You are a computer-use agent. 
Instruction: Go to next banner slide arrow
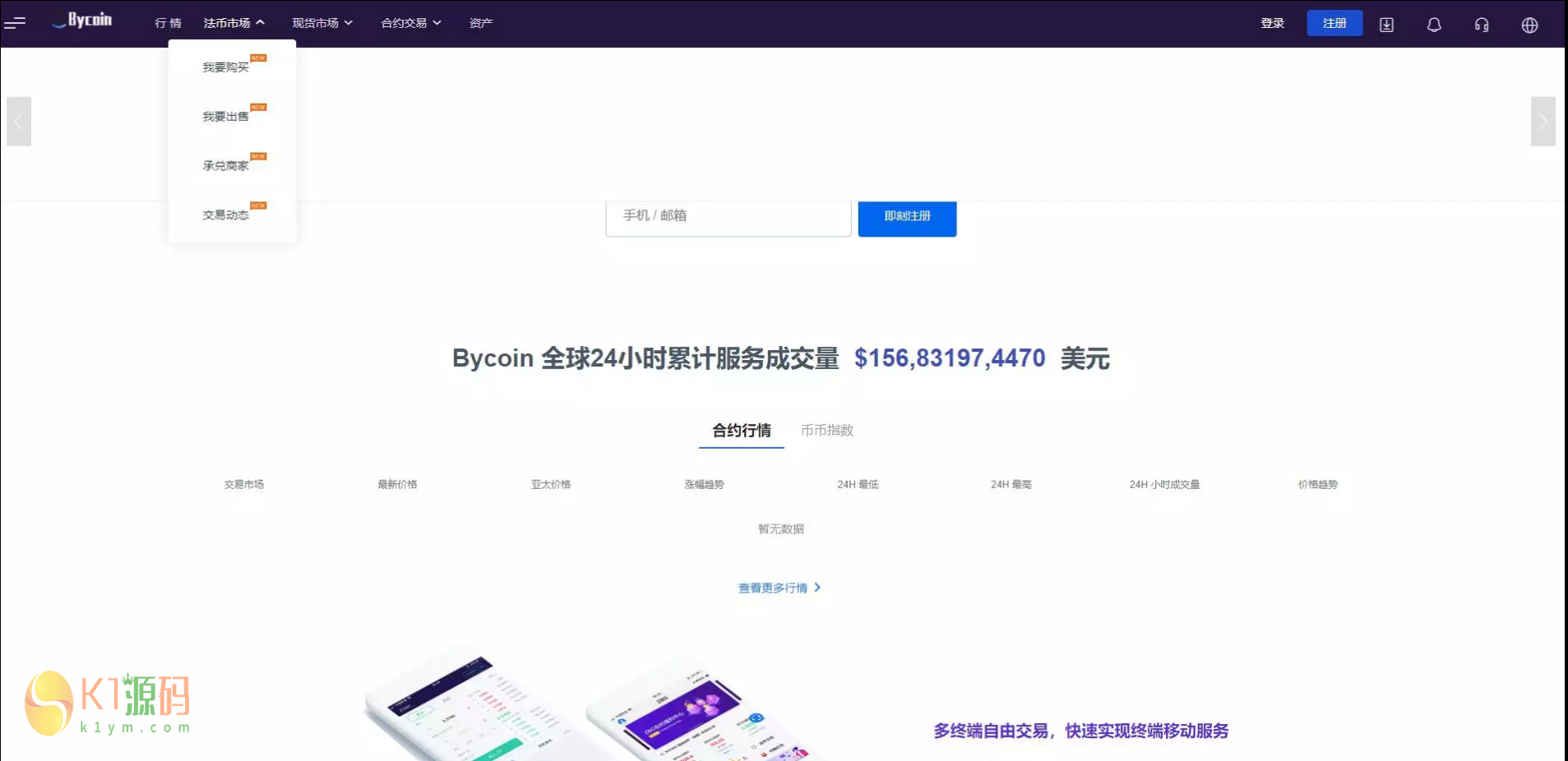click(1543, 122)
